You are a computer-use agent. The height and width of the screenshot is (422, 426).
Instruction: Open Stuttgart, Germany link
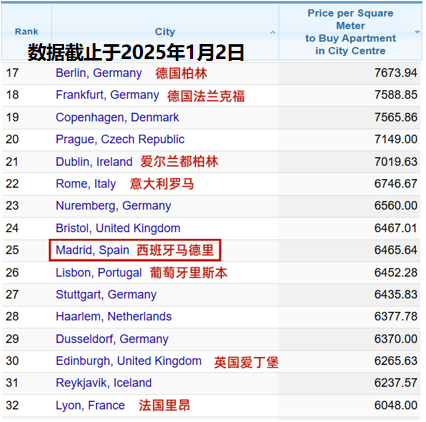pyautogui.click(x=106, y=295)
